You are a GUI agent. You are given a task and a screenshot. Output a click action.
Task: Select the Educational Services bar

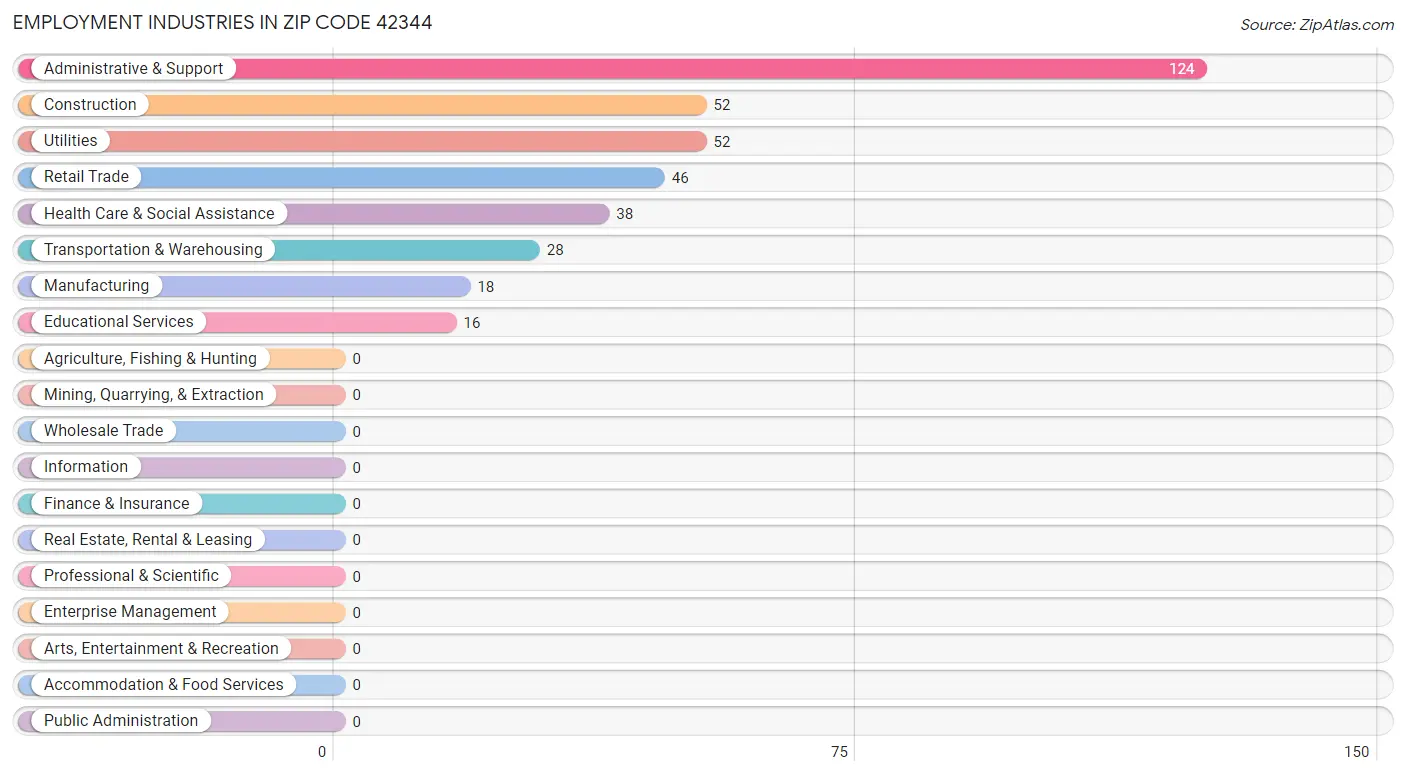point(237,322)
